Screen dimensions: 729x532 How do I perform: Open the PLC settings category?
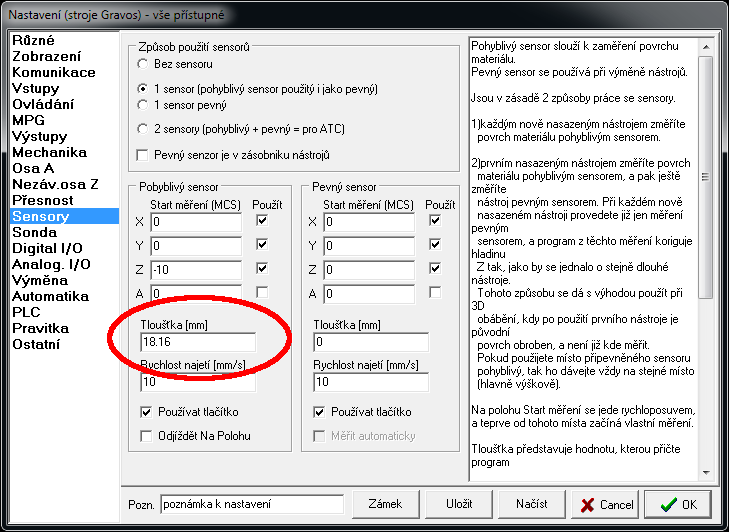click(x=26, y=312)
